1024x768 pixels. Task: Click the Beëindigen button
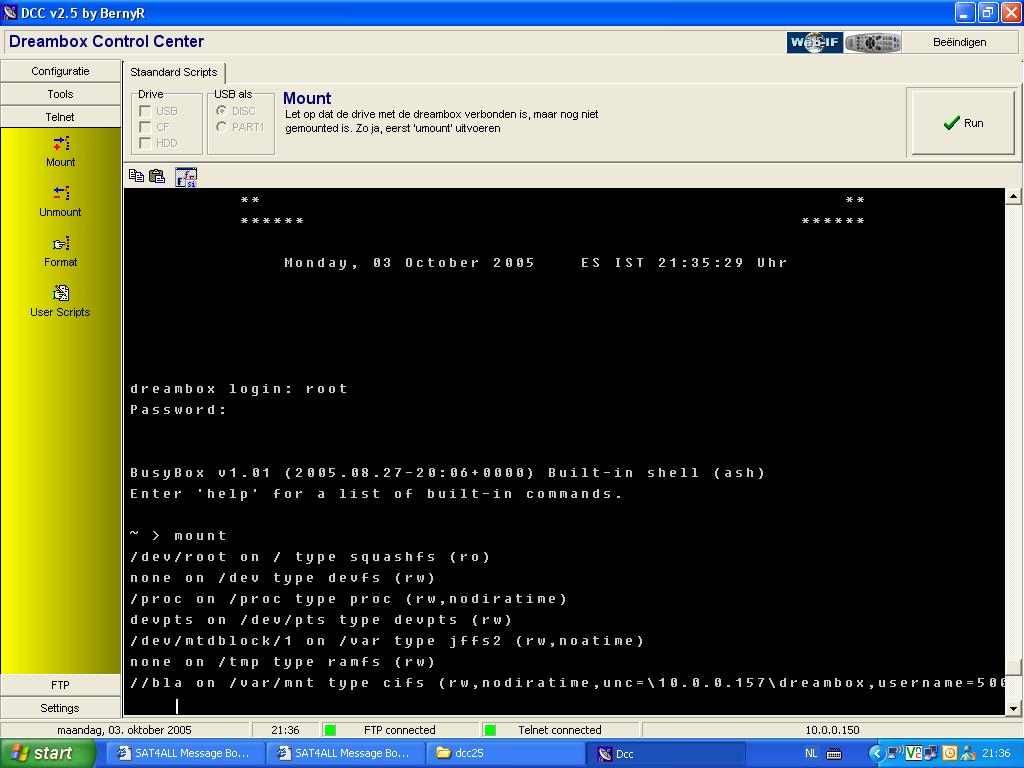coord(959,42)
